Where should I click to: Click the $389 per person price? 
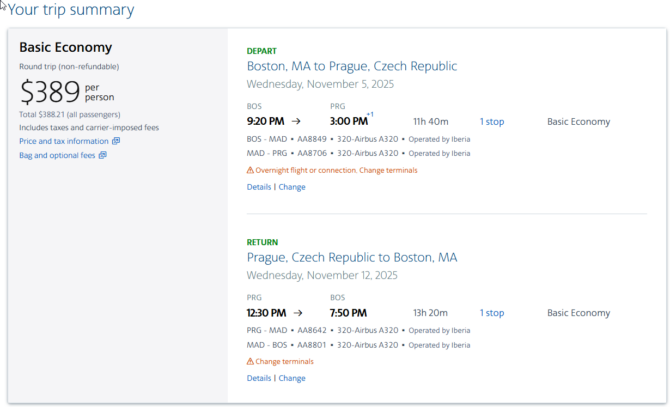click(67, 92)
